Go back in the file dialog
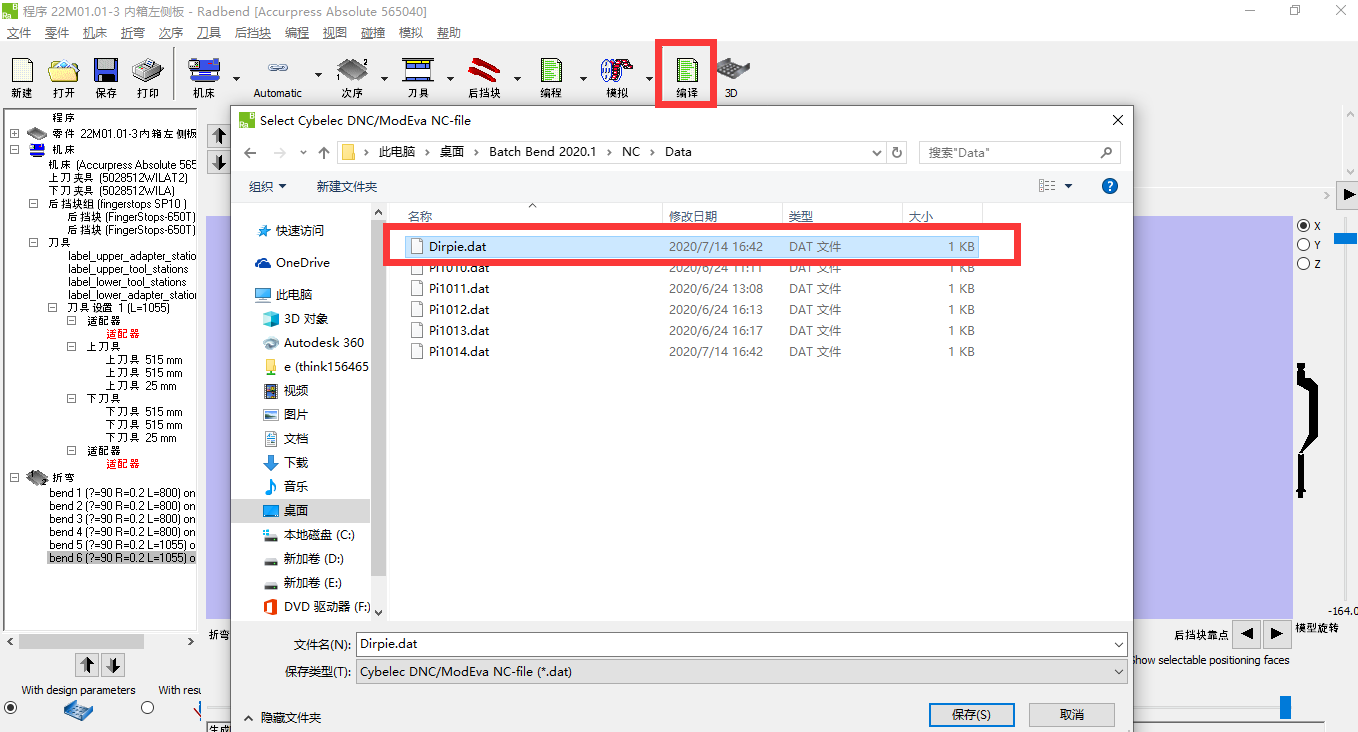Screen dimensions: 1358x732 (x=251, y=152)
